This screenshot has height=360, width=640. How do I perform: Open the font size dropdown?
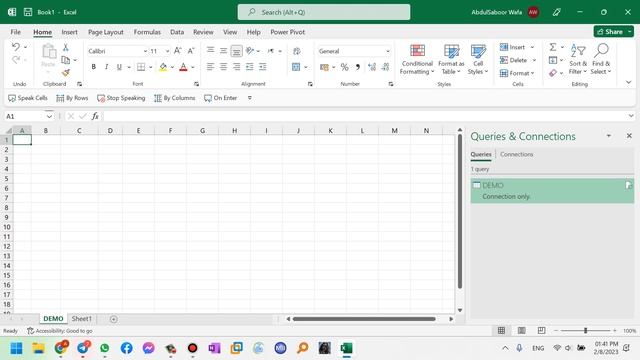[167, 51]
